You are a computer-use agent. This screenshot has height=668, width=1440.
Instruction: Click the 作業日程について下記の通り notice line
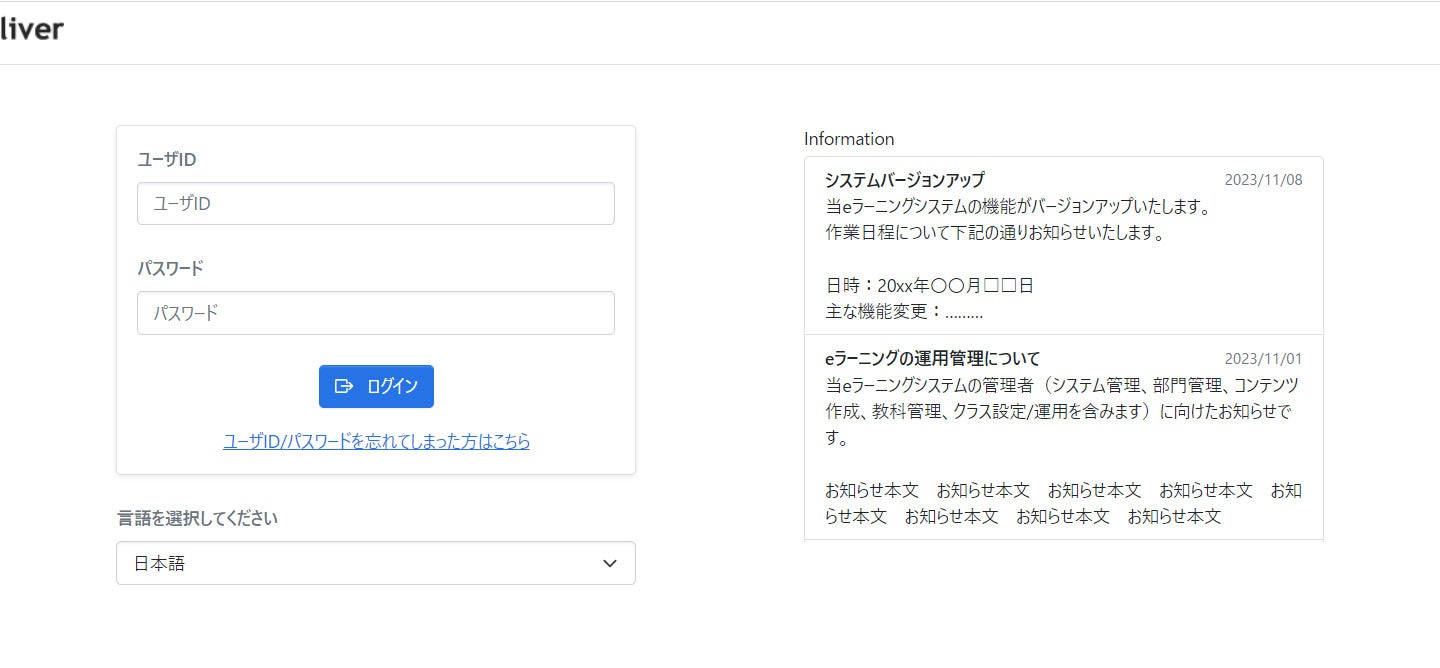coord(995,233)
